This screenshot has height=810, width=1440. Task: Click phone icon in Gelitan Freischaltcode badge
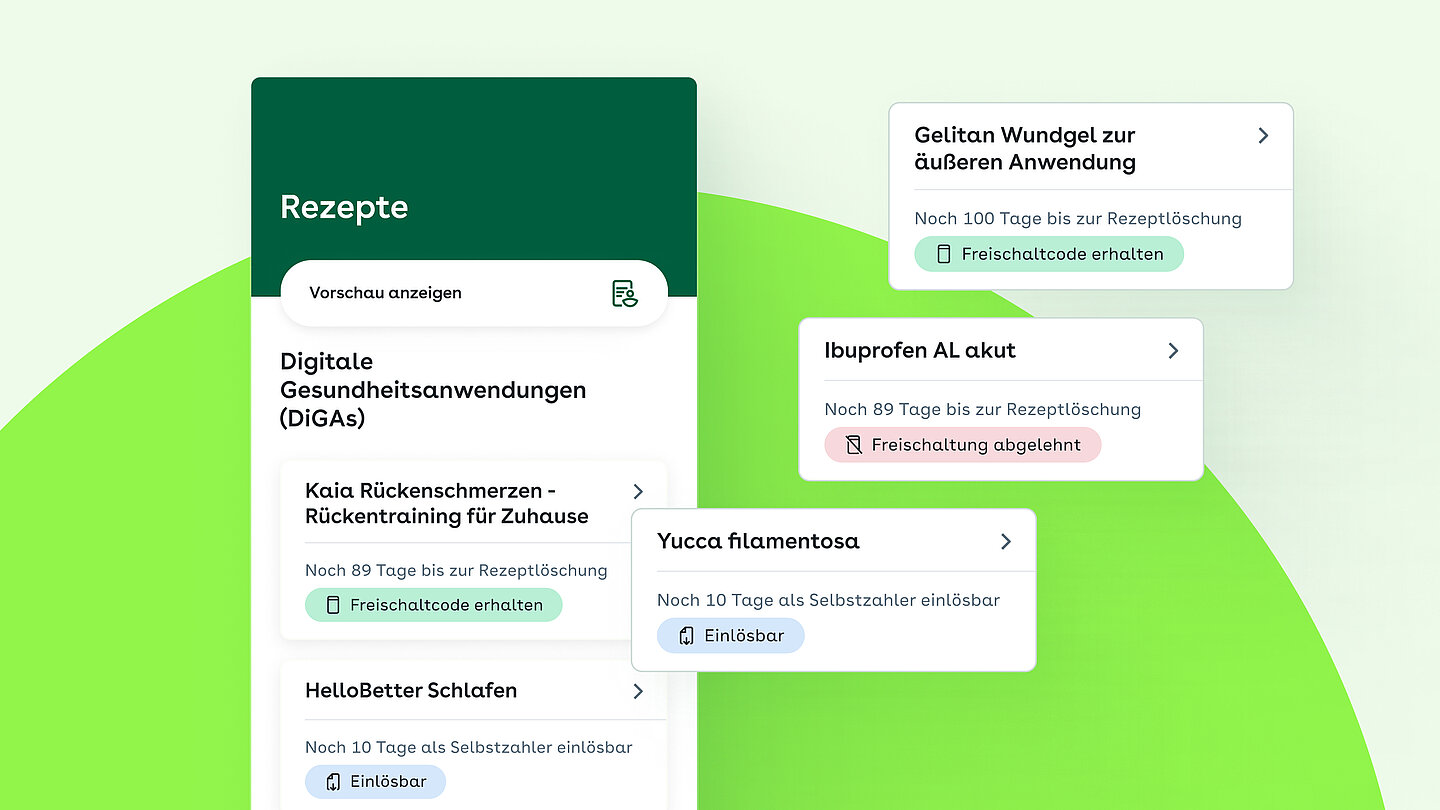(x=943, y=254)
